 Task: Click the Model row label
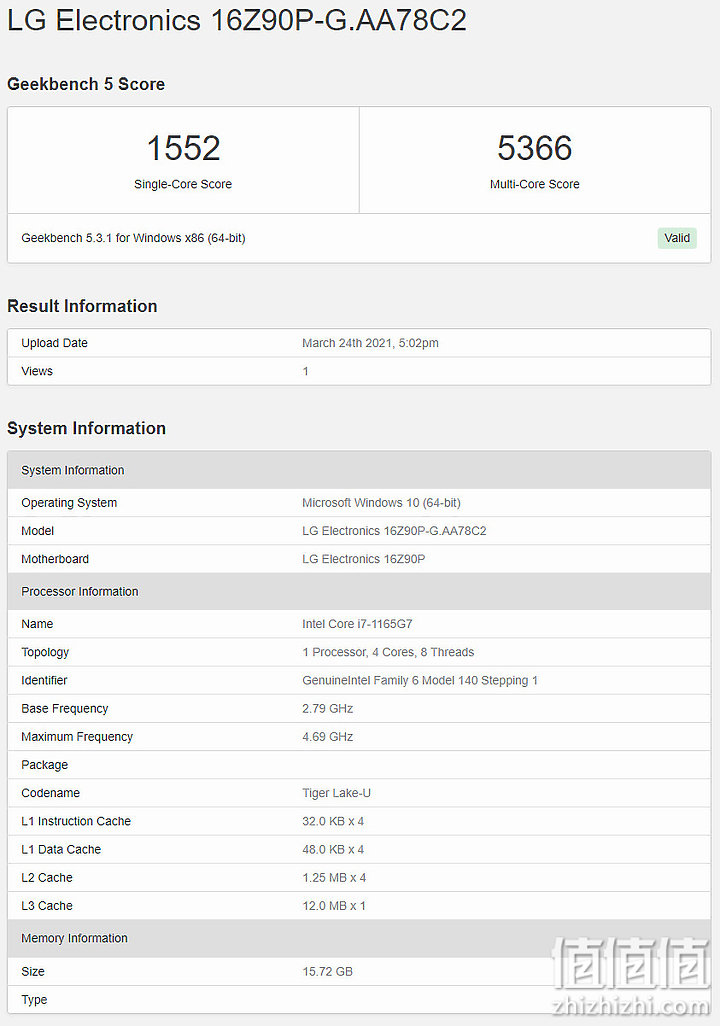pos(37,531)
